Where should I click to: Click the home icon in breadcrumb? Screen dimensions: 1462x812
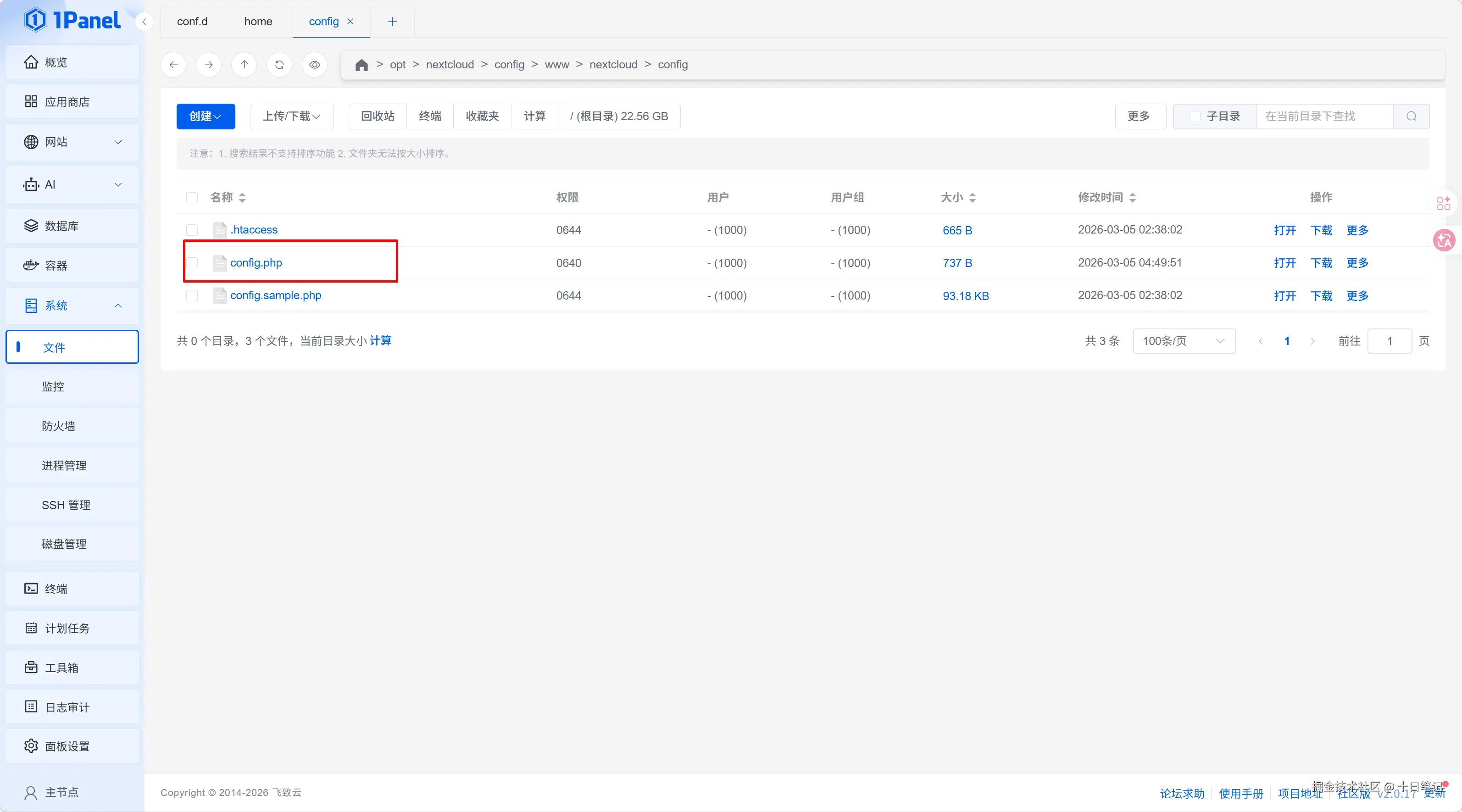coord(361,65)
